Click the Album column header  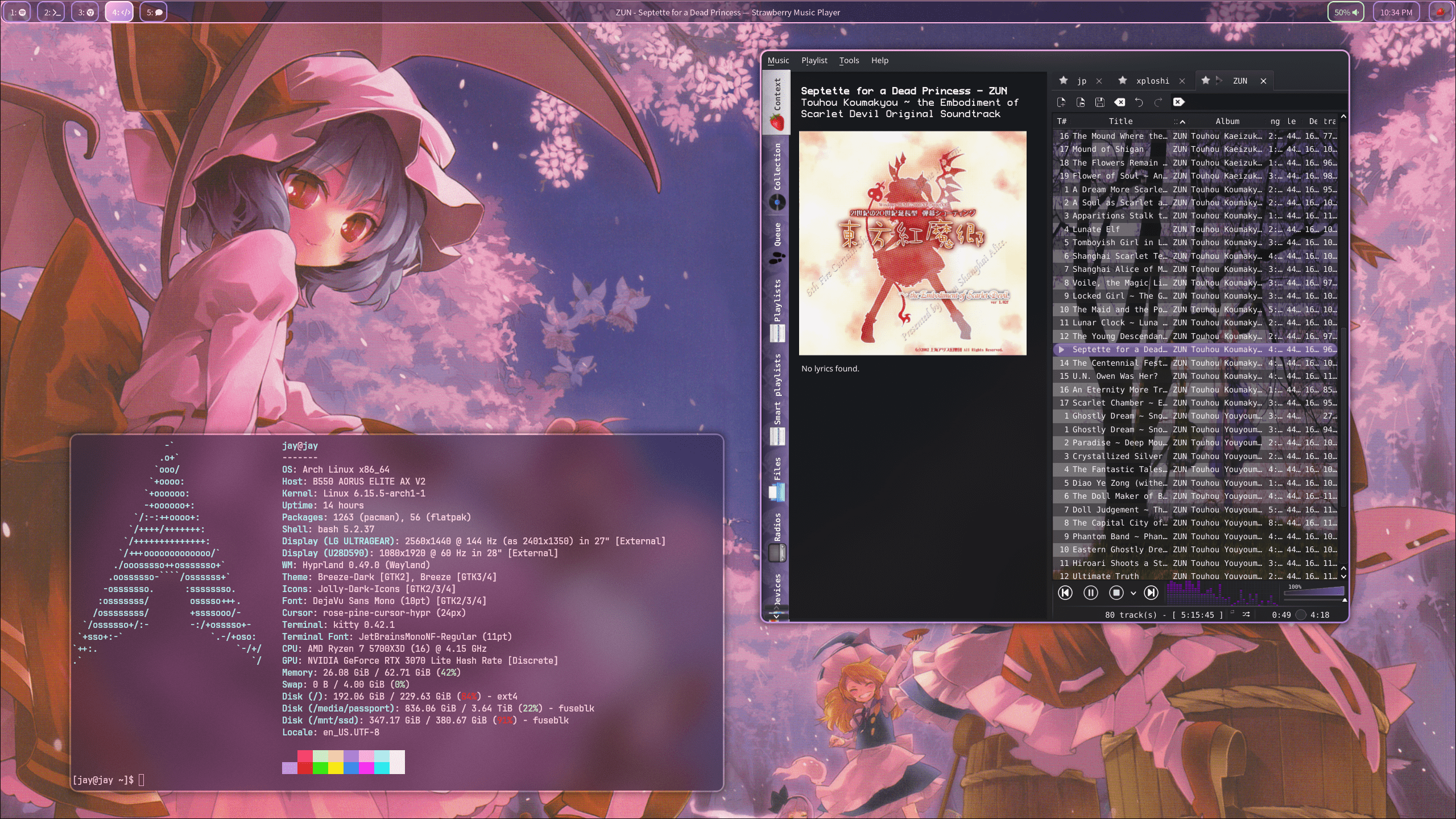click(1227, 121)
